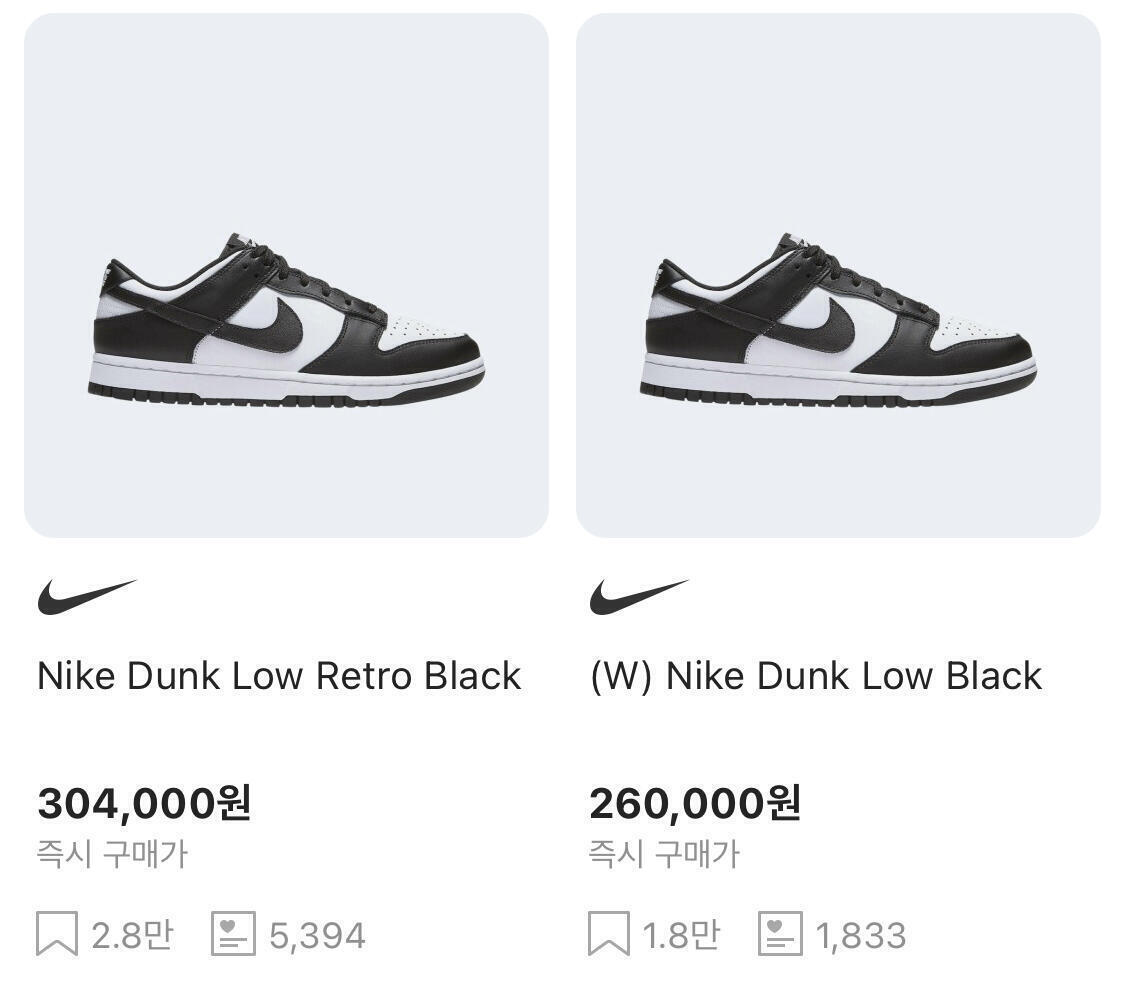
Task: Open the (W) Nike Dunk Low Black title
Action: click(x=816, y=677)
